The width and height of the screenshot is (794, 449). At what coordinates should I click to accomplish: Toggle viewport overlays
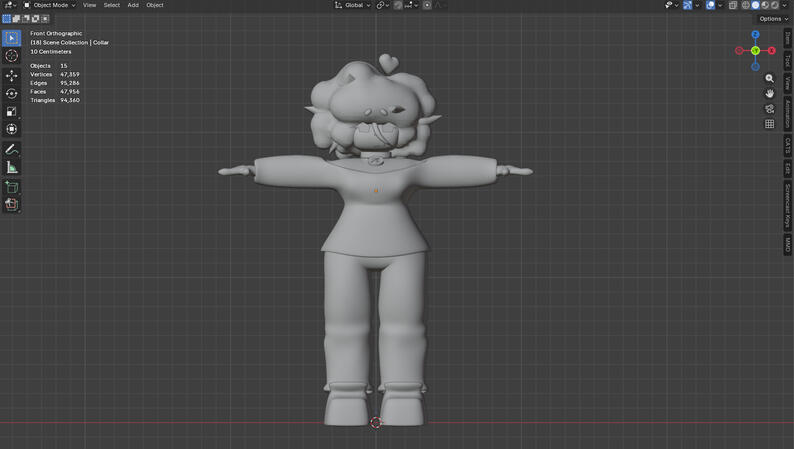pos(710,5)
